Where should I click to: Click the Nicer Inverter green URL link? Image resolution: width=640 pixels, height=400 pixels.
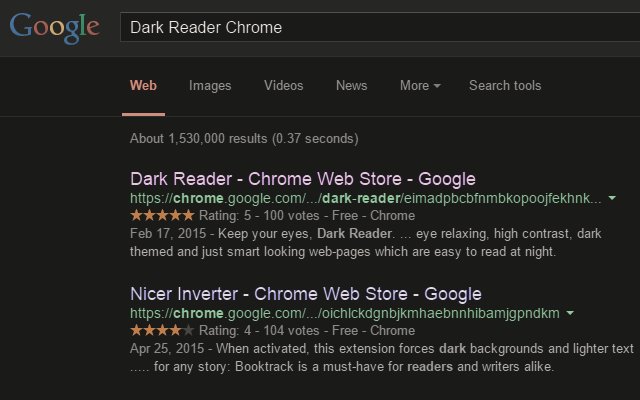click(x=345, y=313)
